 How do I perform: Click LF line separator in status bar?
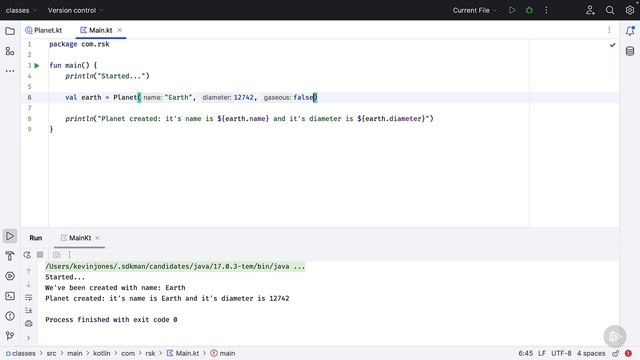click(542, 353)
